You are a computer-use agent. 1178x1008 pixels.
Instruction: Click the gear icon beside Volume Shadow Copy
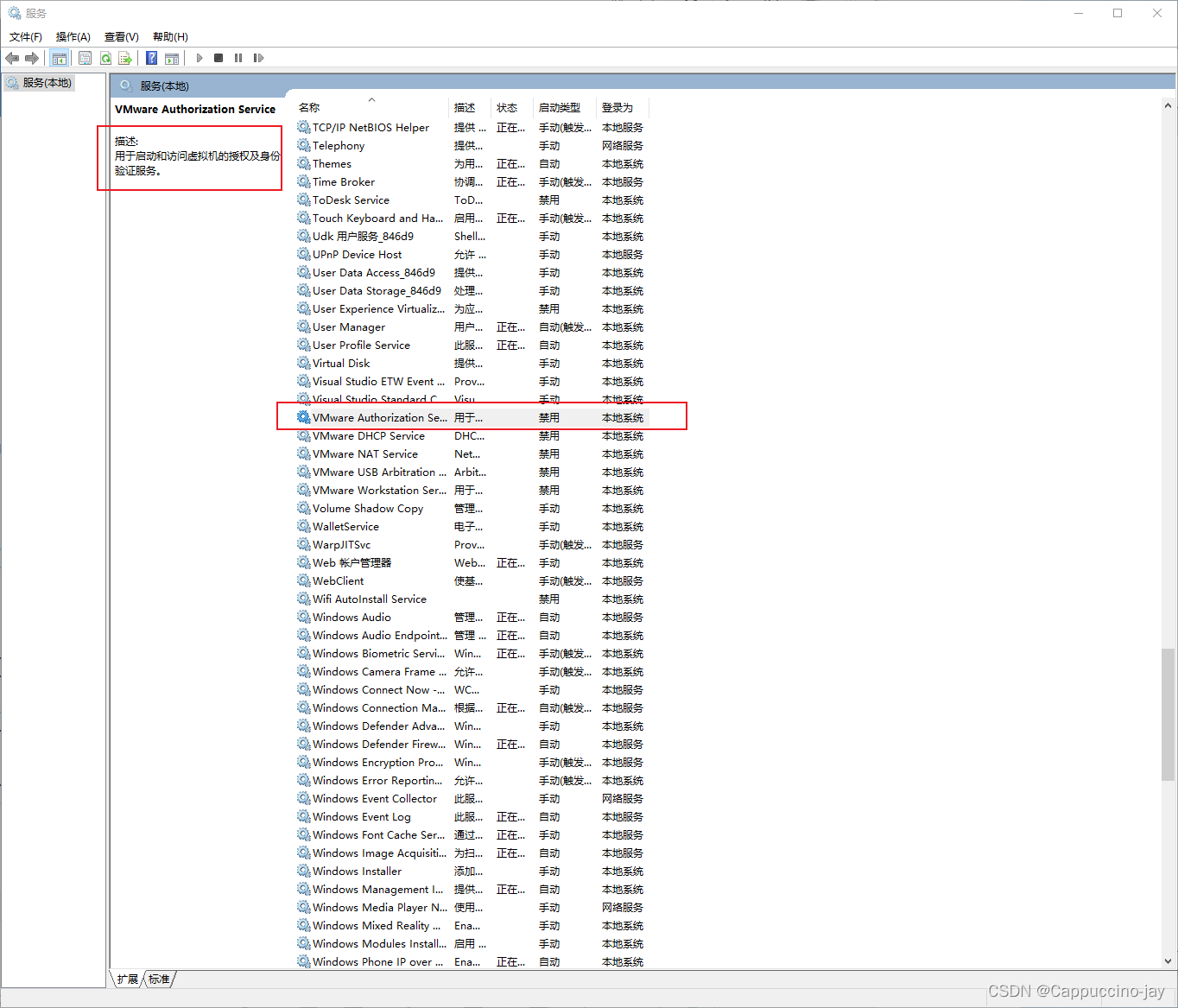tap(304, 508)
